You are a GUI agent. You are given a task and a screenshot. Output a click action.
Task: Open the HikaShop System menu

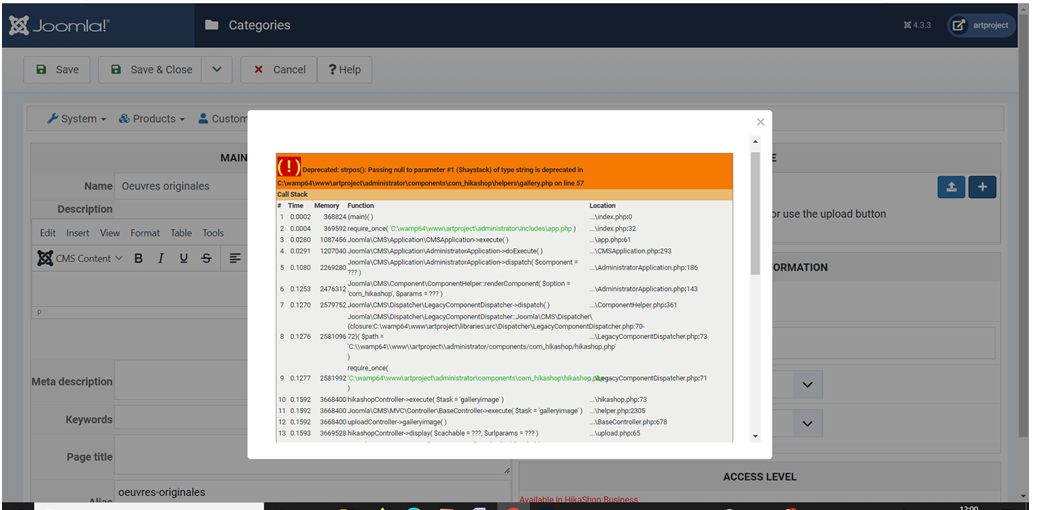[x=77, y=119]
